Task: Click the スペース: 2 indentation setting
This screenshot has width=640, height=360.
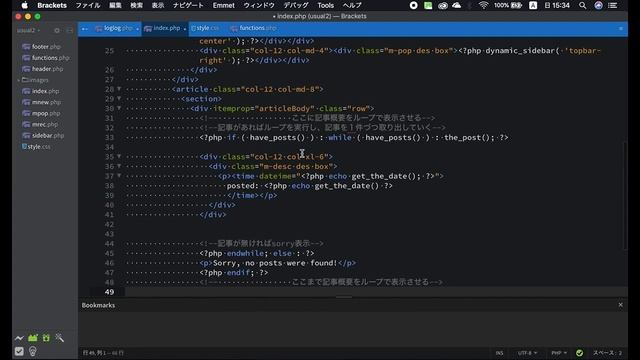Action: (607, 353)
